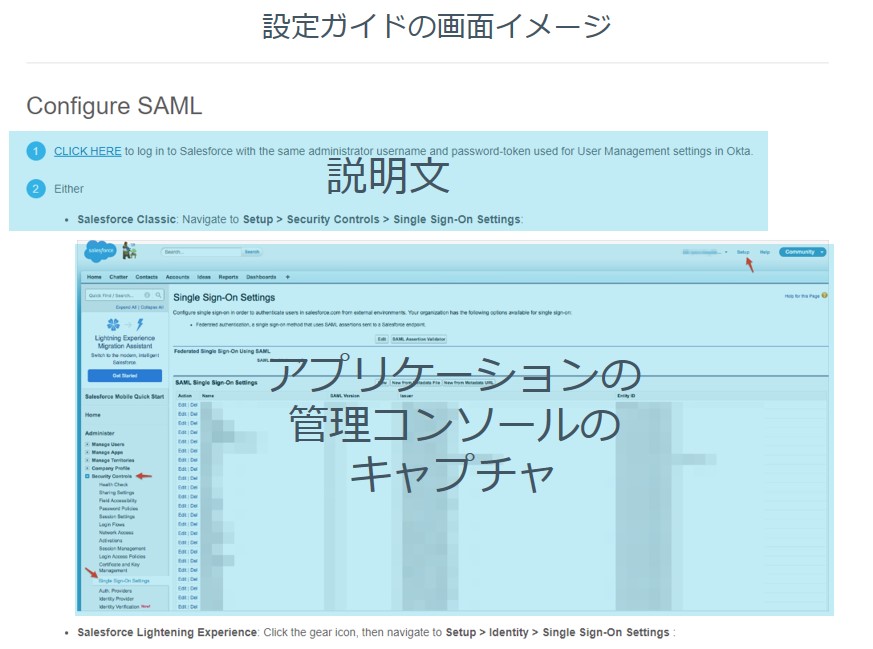This screenshot has width=873, height=649.
Task: Click the Get Started button
Action: click(x=125, y=376)
